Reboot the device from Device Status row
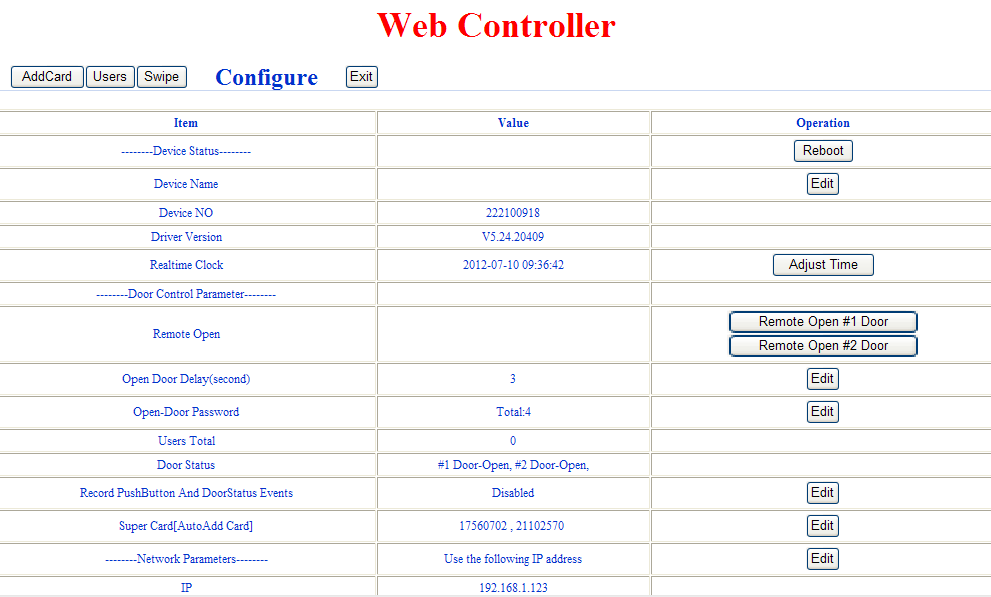This screenshot has height=597, width=991. [822, 150]
